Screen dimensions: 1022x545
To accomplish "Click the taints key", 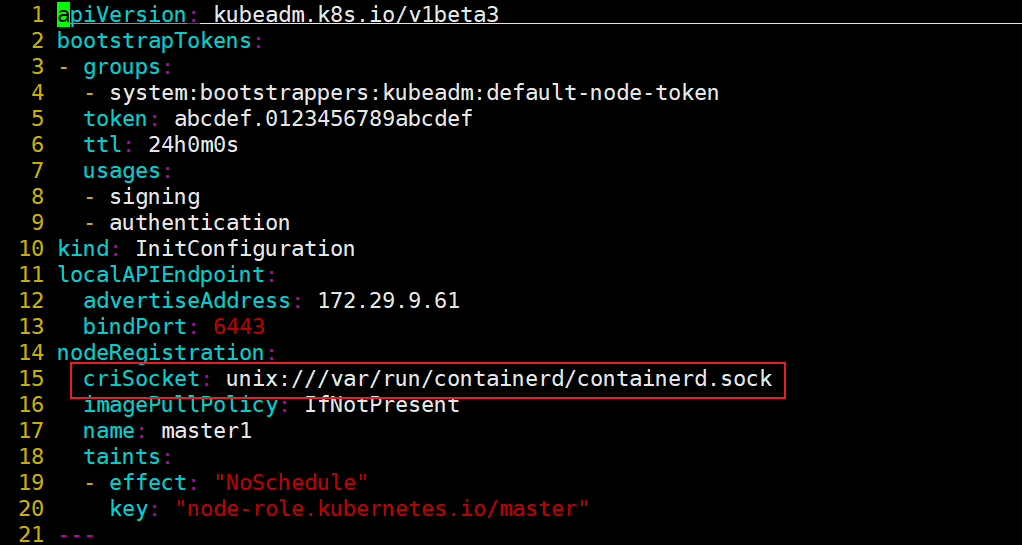I will 122,457.
